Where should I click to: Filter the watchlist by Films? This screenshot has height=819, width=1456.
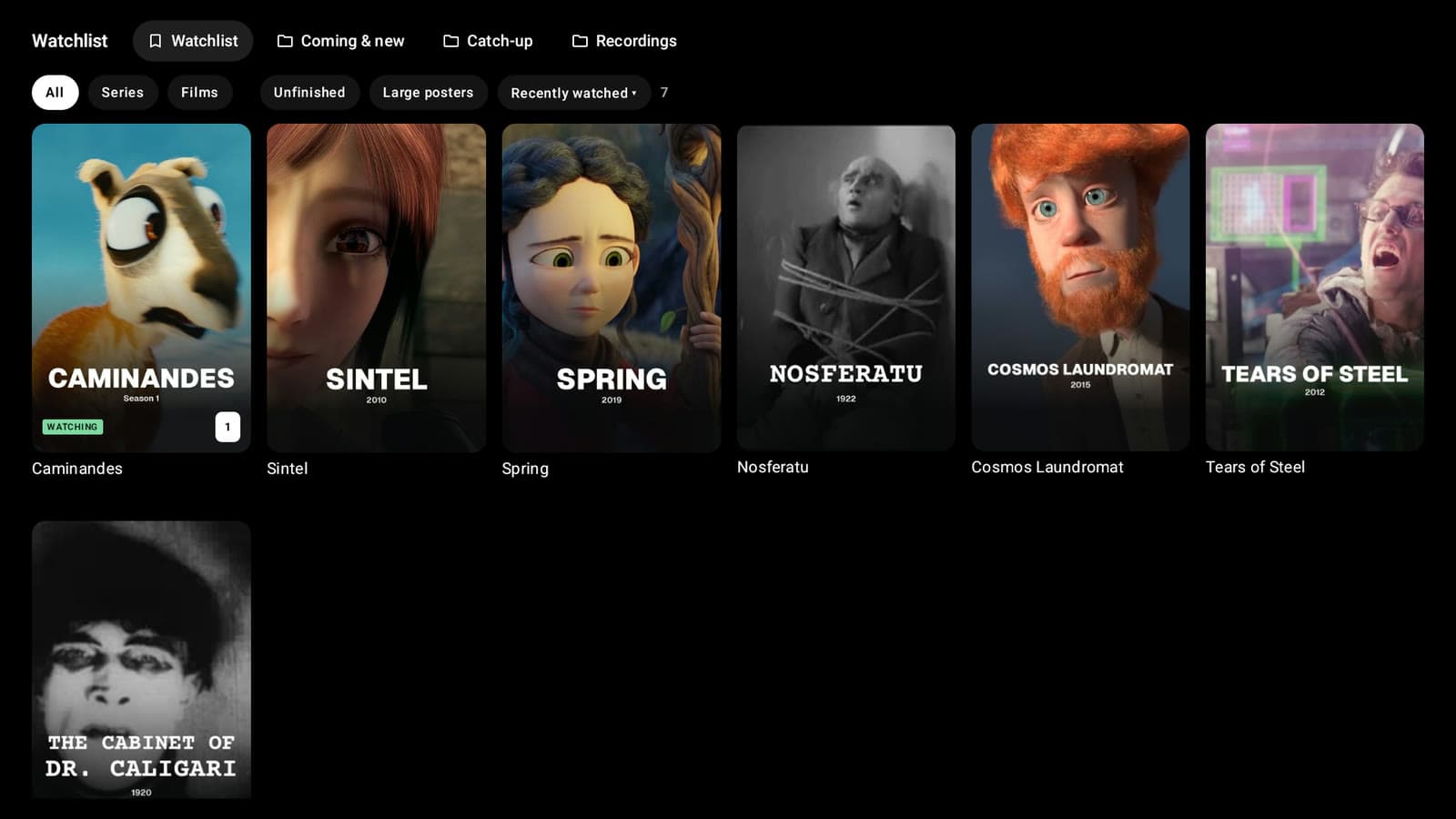click(x=199, y=93)
